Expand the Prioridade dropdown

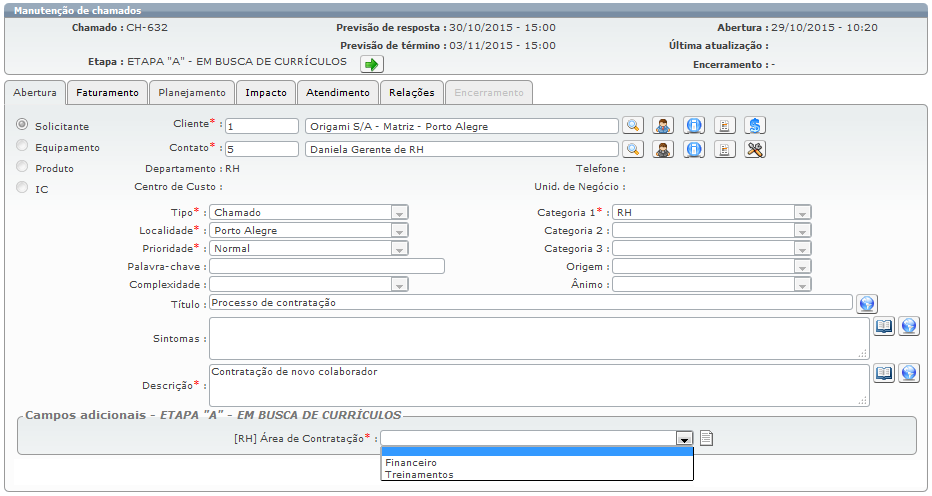click(399, 248)
